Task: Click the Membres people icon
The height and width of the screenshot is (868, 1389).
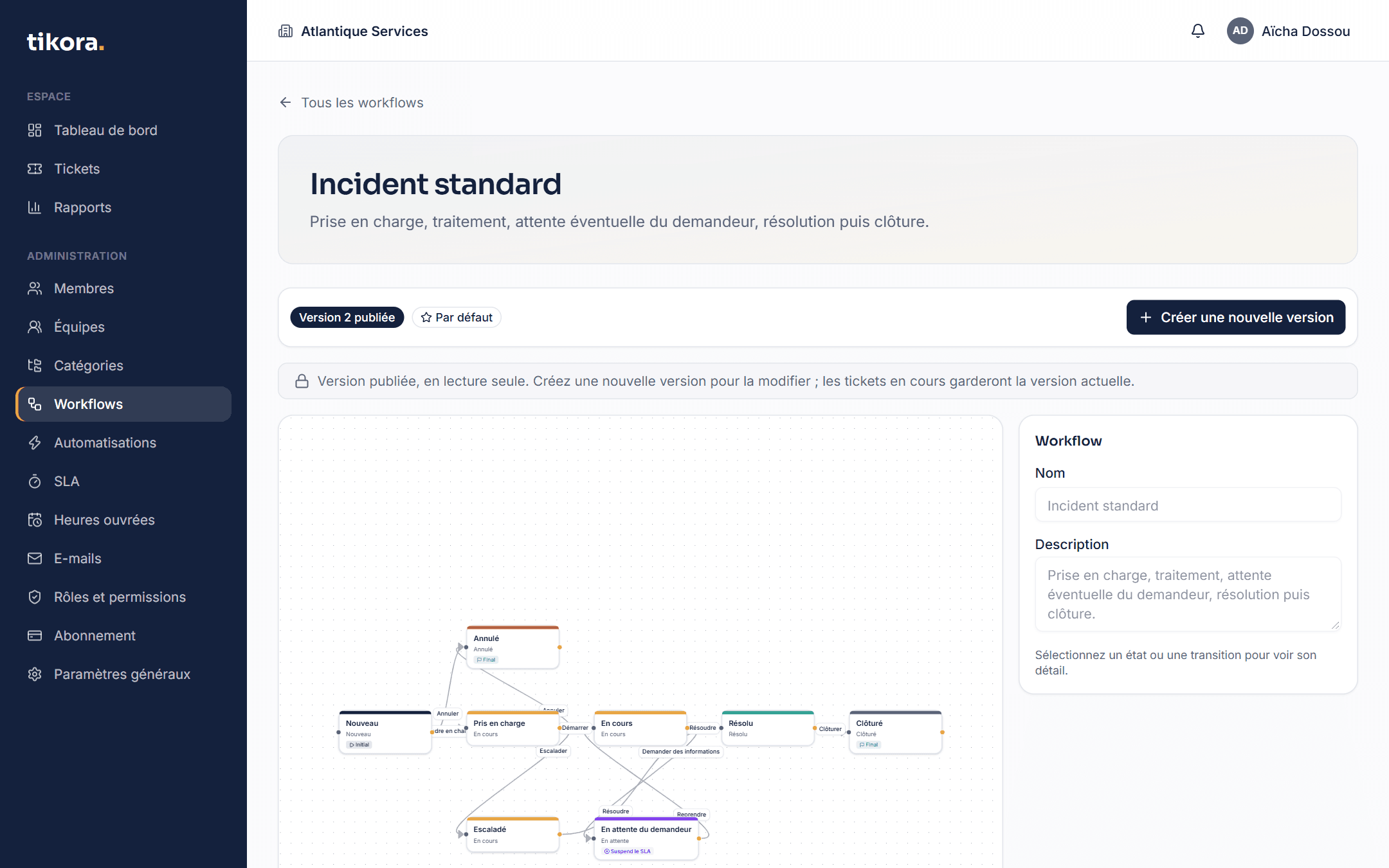Action: (35, 288)
